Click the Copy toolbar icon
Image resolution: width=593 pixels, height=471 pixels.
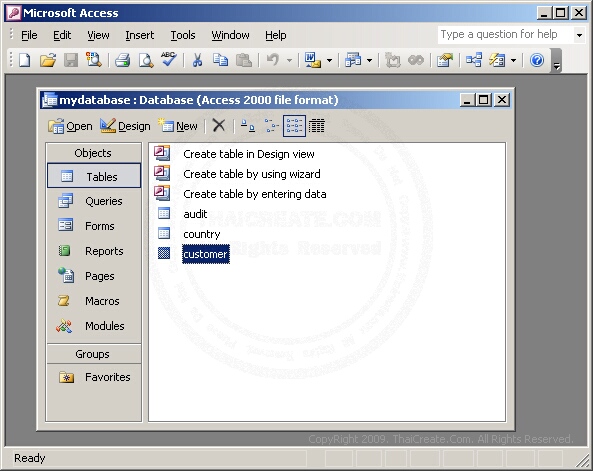(x=220, y=60)
